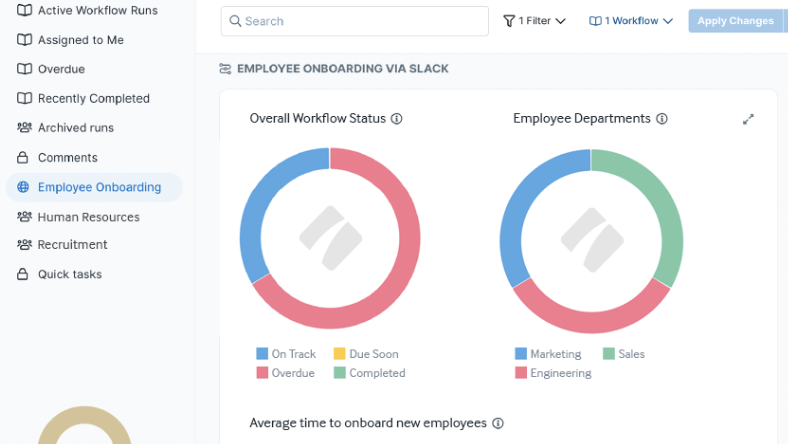Click the info icon next to Employee Departments

click(662, 119)
